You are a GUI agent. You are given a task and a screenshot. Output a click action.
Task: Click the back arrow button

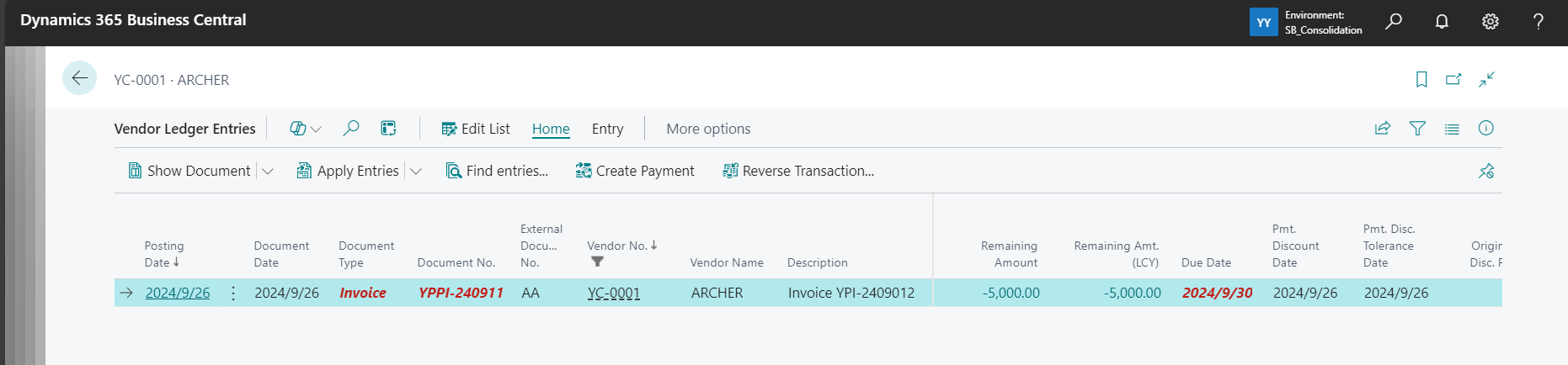tap(79, 78)
